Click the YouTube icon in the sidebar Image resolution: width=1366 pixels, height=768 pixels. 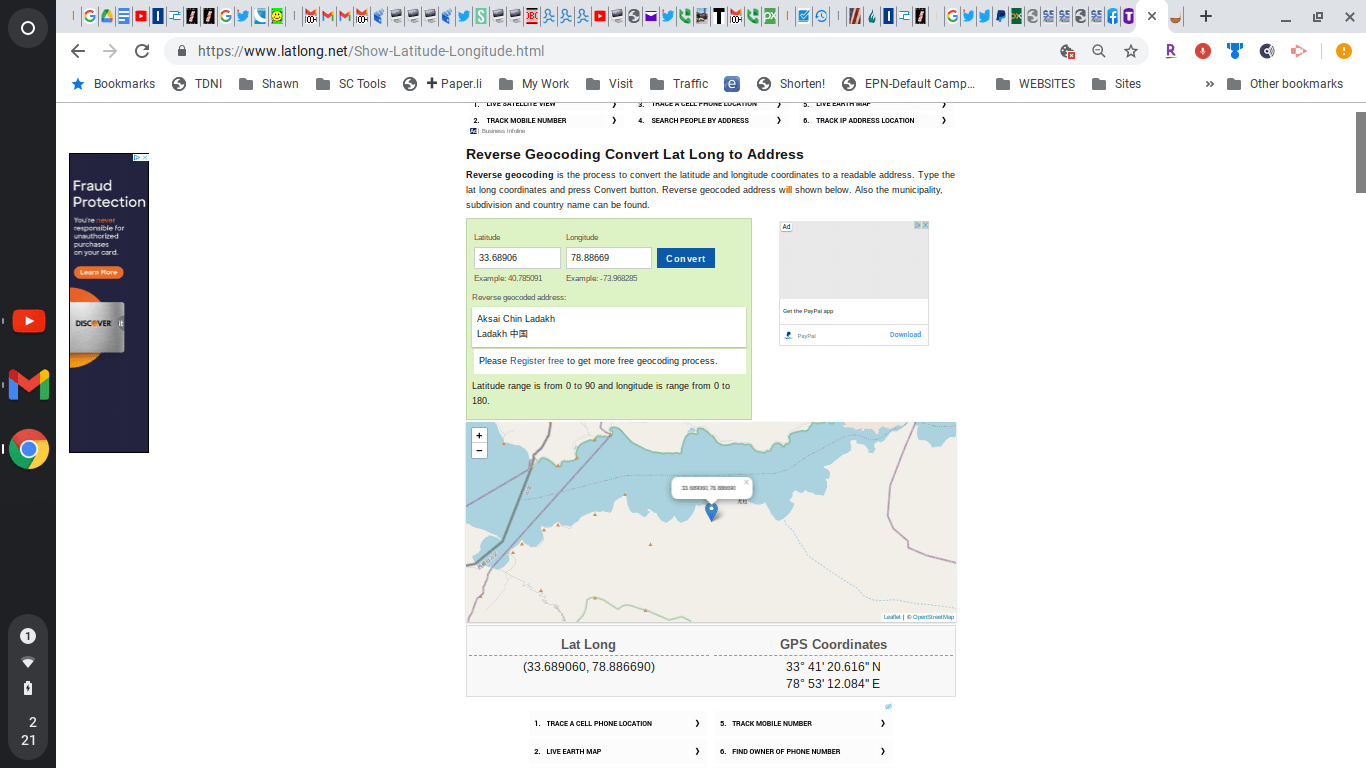(29, 321)
